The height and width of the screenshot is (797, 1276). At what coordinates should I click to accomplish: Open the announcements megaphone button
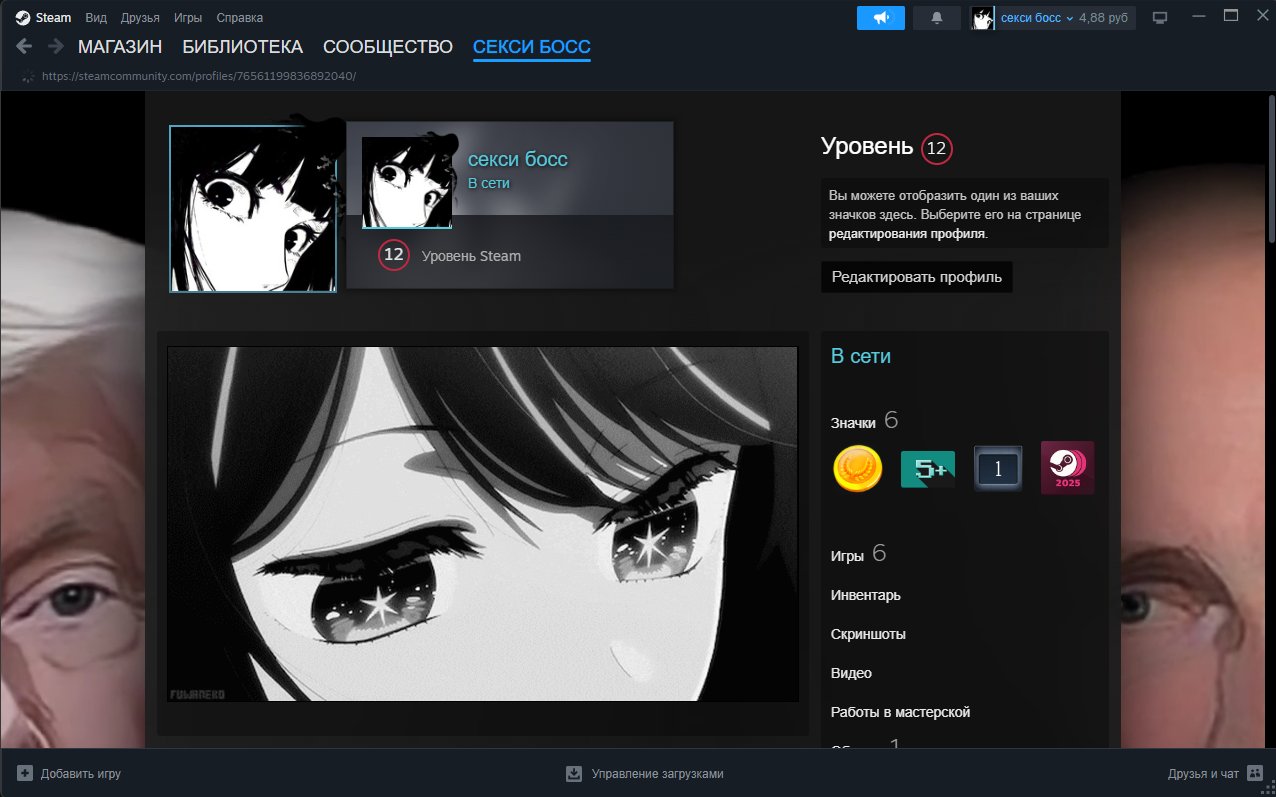coord(881,18)
